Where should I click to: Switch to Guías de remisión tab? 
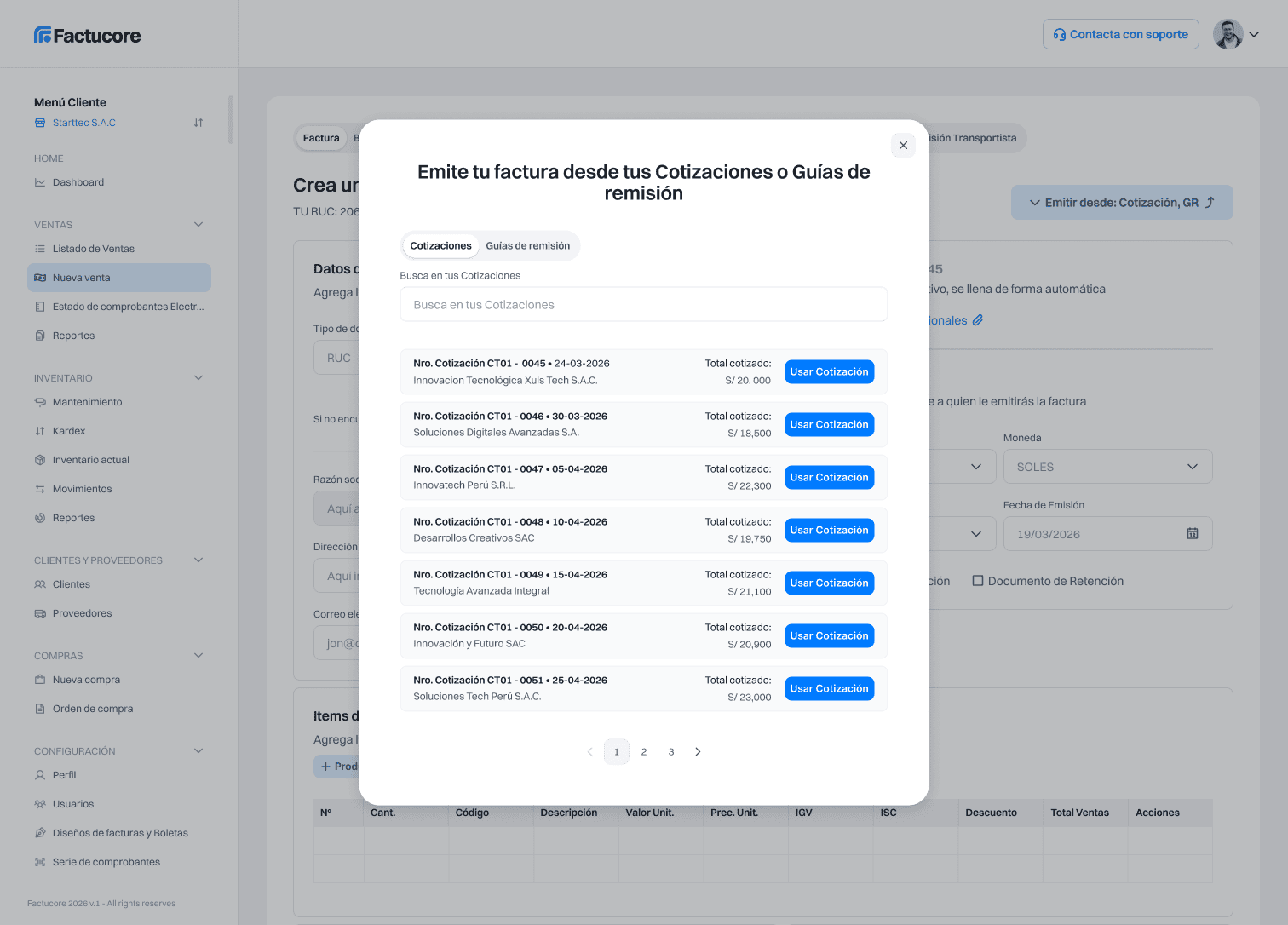click(x=528, y=246)
